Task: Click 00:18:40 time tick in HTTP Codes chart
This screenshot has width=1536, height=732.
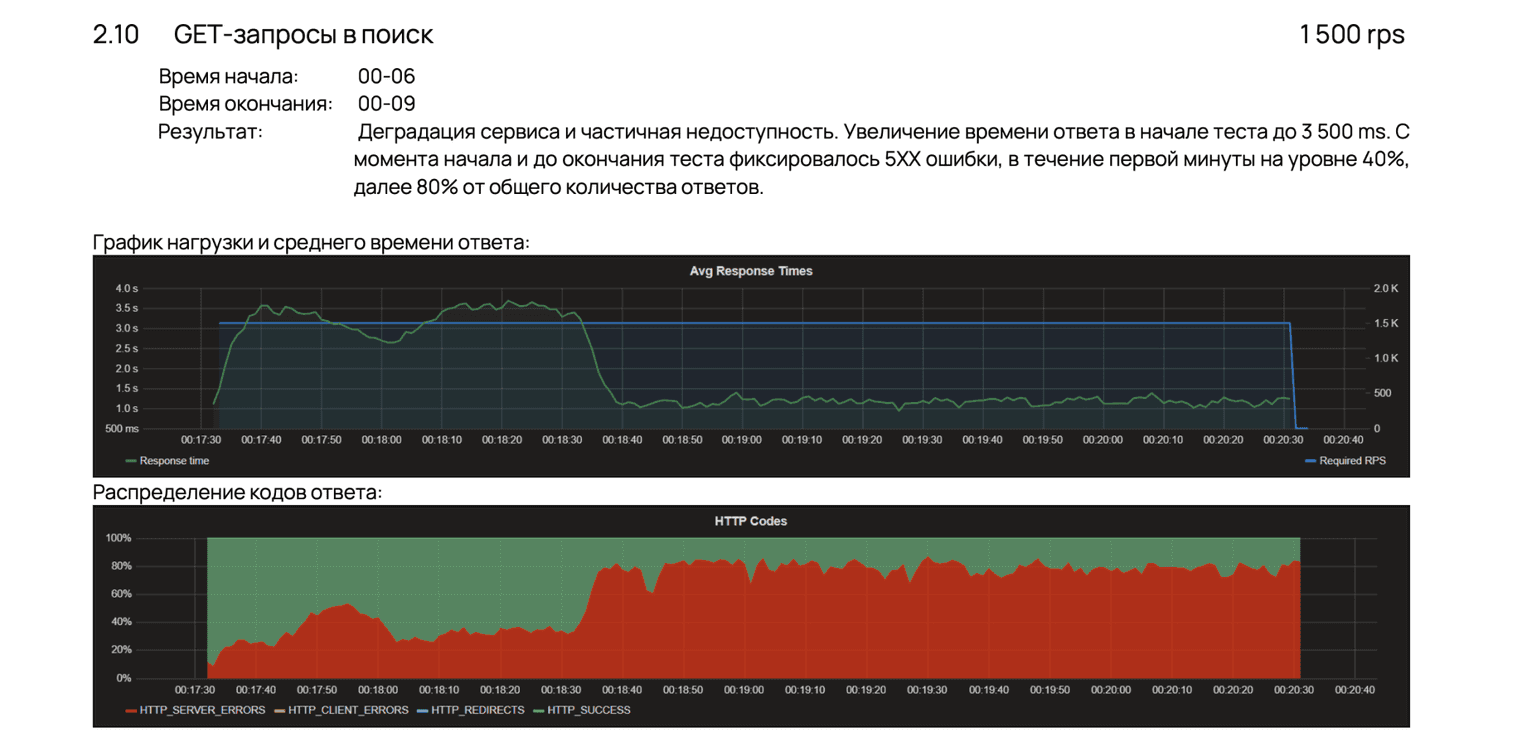Action: (x=623, y=690)
